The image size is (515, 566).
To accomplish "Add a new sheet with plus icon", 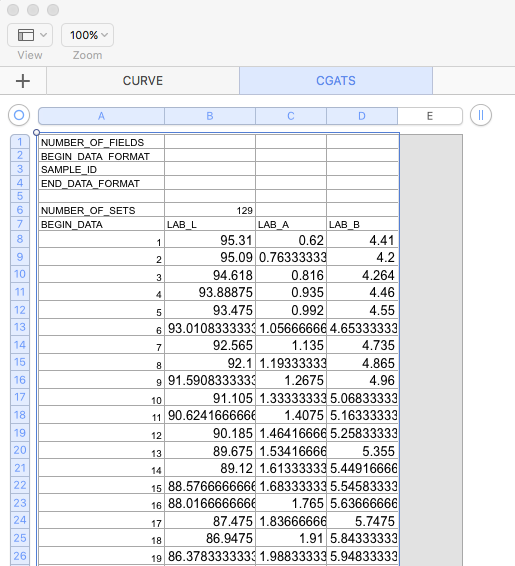I will coord(23,81).
